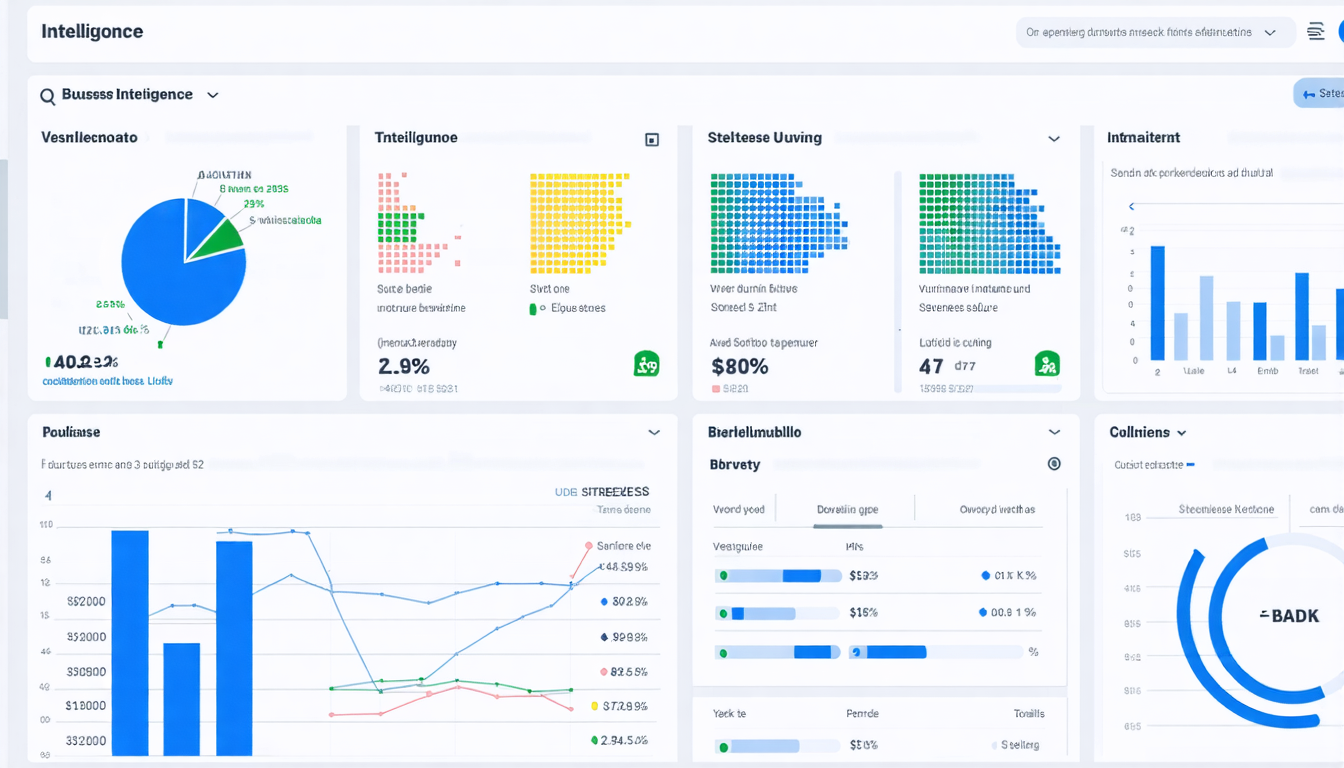
Task: Click green badge icon beside the 47 value
Action: coord(1047,364)
